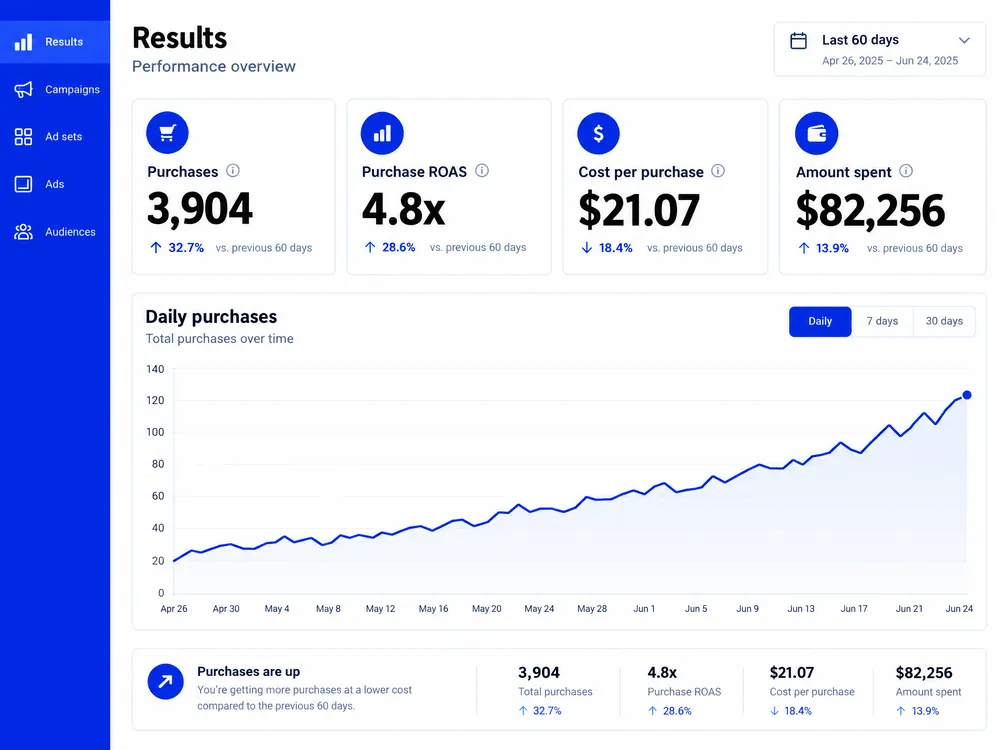Switch chart to Daily view
1000x750 pixels.
[820, 321]
